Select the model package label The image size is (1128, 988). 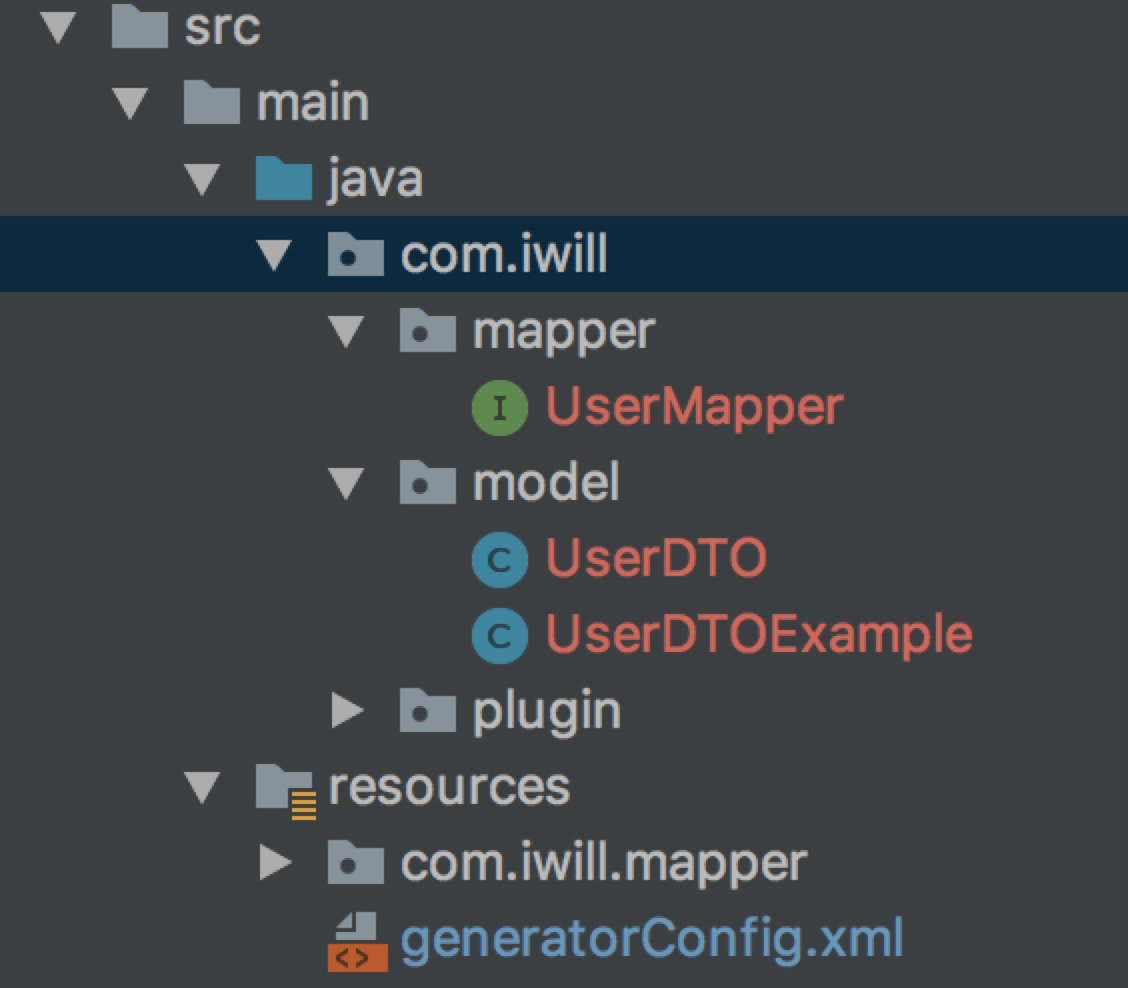pos(546,483)
